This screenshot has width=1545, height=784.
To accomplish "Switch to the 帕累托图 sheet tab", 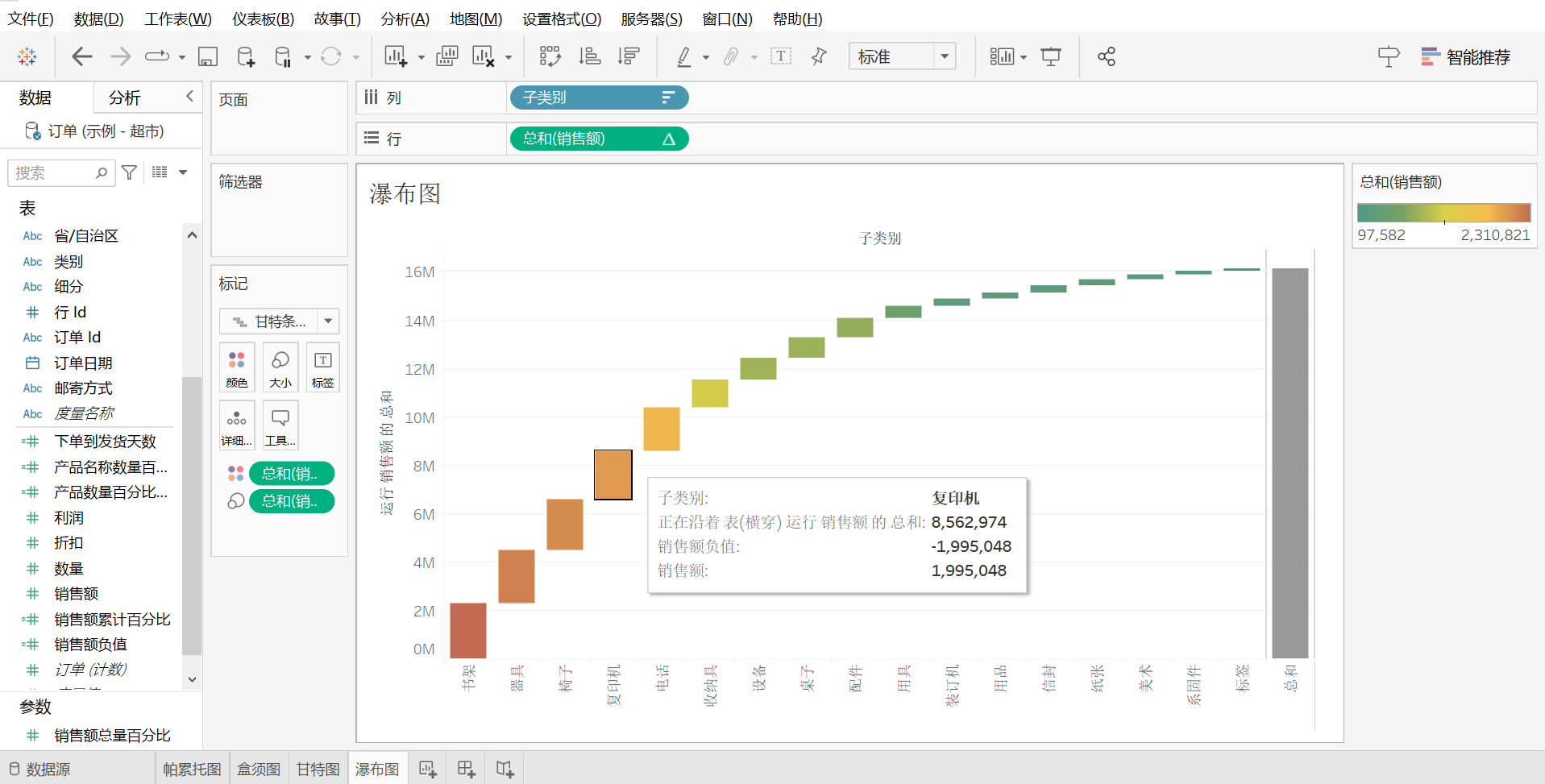I will (192, 769).
